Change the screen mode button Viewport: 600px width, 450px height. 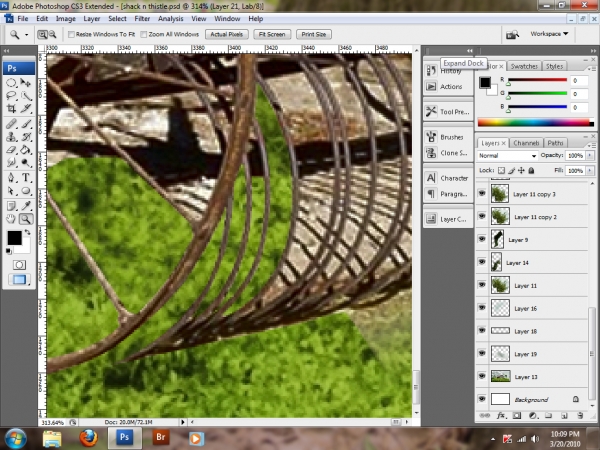(19, 280)
